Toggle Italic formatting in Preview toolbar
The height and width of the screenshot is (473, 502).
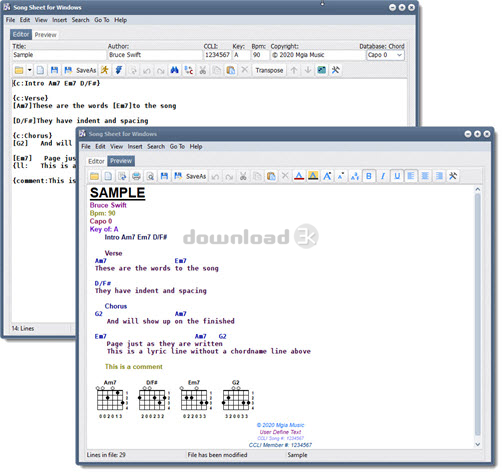click(383, 176)
